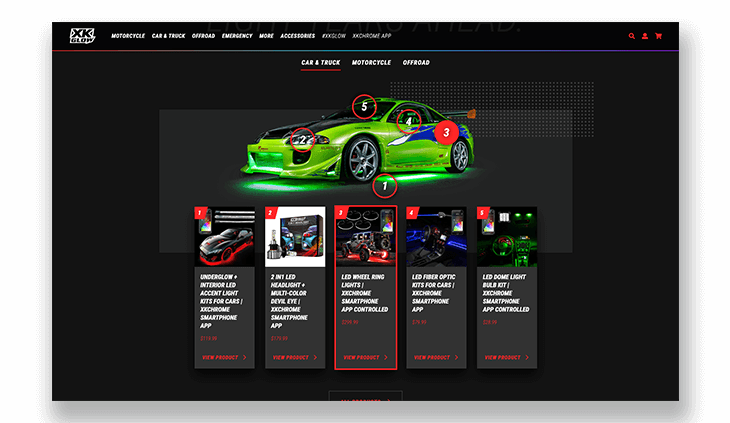The image size is (730, 423).
Task: Open LED Wheel Ring Lights product image
Action: (x=366, y=237)
